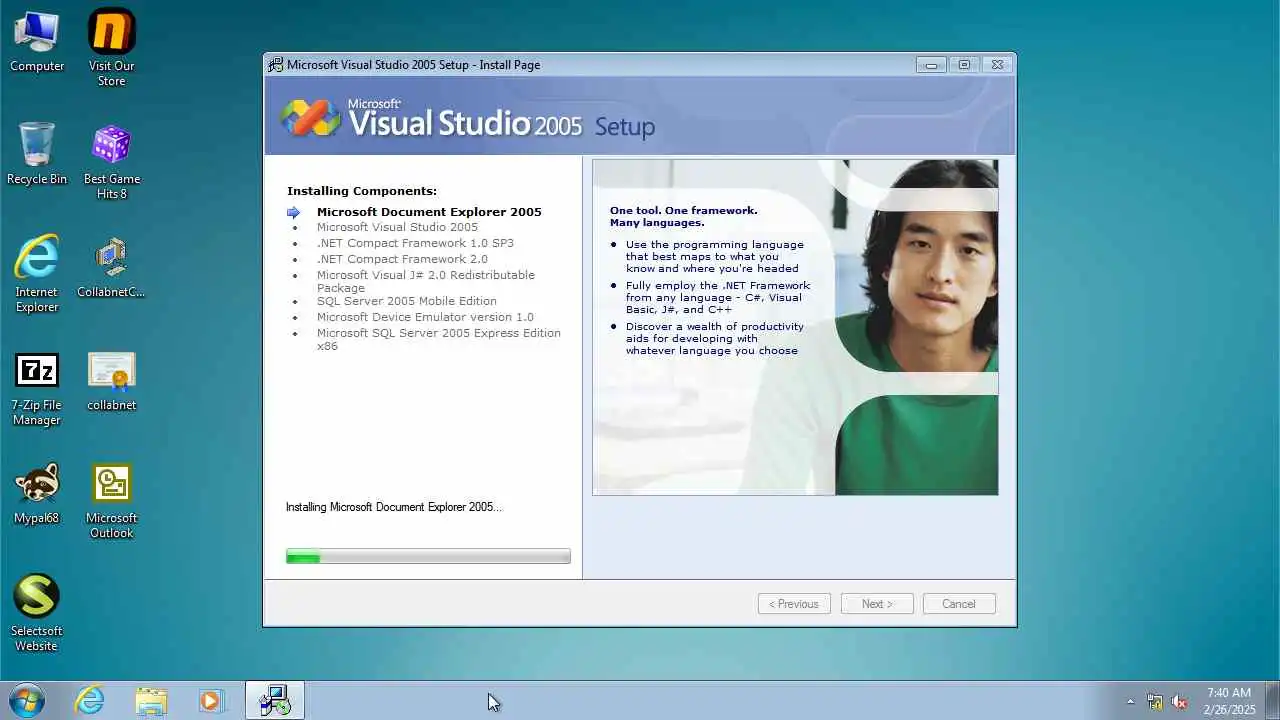Click the installation progress bar
1280x720 pixels.
[428, 557]
